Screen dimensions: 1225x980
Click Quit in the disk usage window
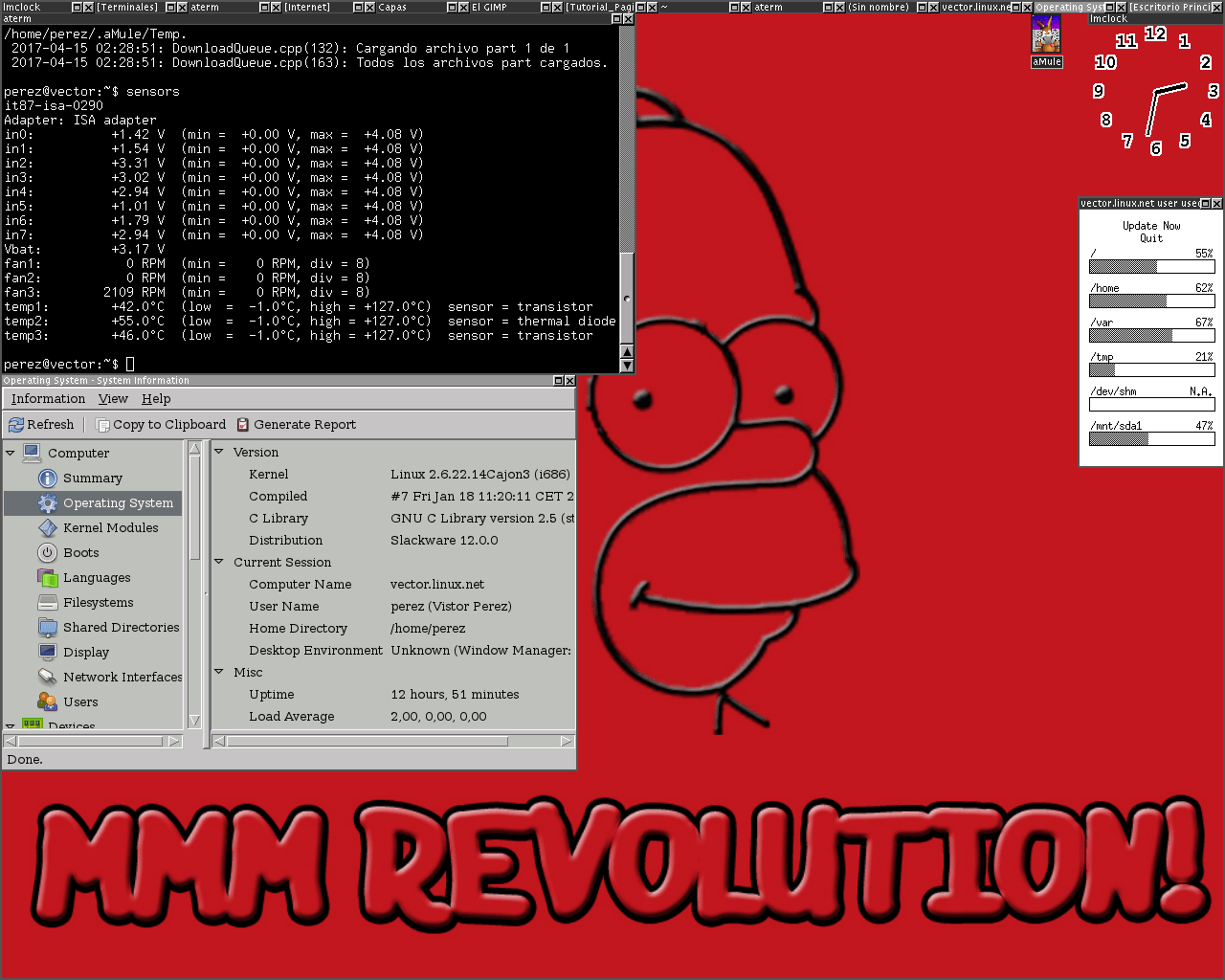[1151, 238]
